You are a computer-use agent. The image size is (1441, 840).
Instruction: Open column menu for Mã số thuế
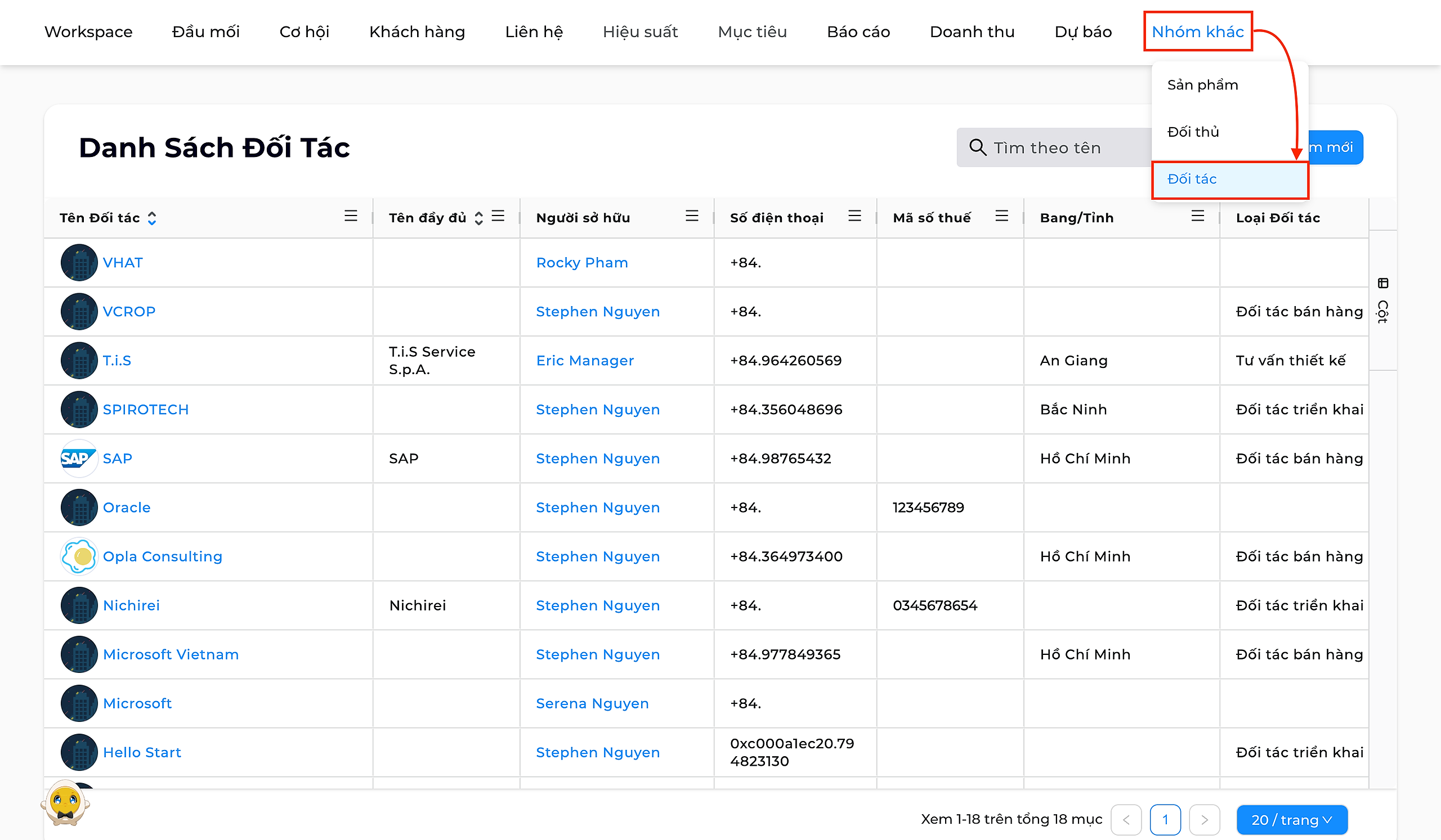1001,216
